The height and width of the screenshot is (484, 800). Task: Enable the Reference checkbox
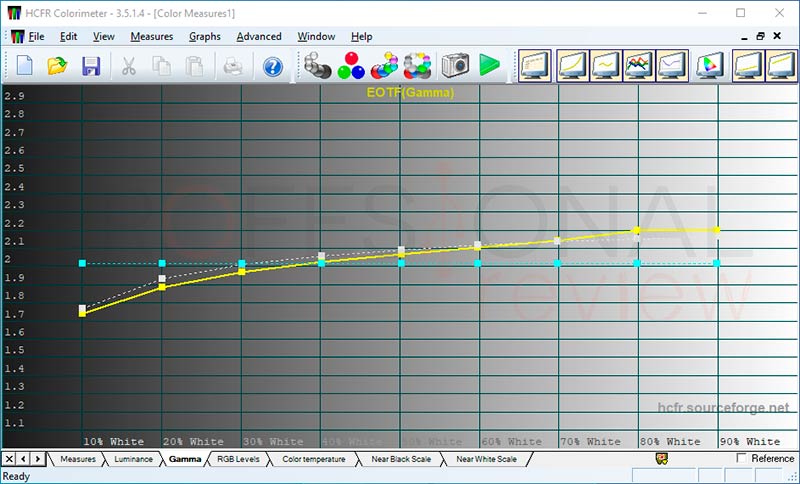(741, 457)
